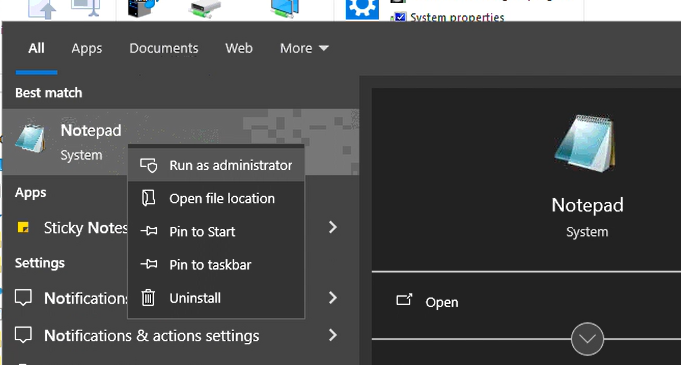Click the Notifications & actions settings speech-bubble icon
The width and height of the screenshot is (681, 365).
[x=23, y=335]
